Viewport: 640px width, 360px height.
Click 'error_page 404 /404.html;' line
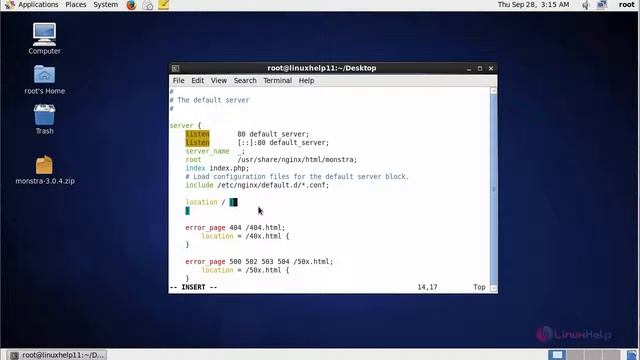[235, 227]
